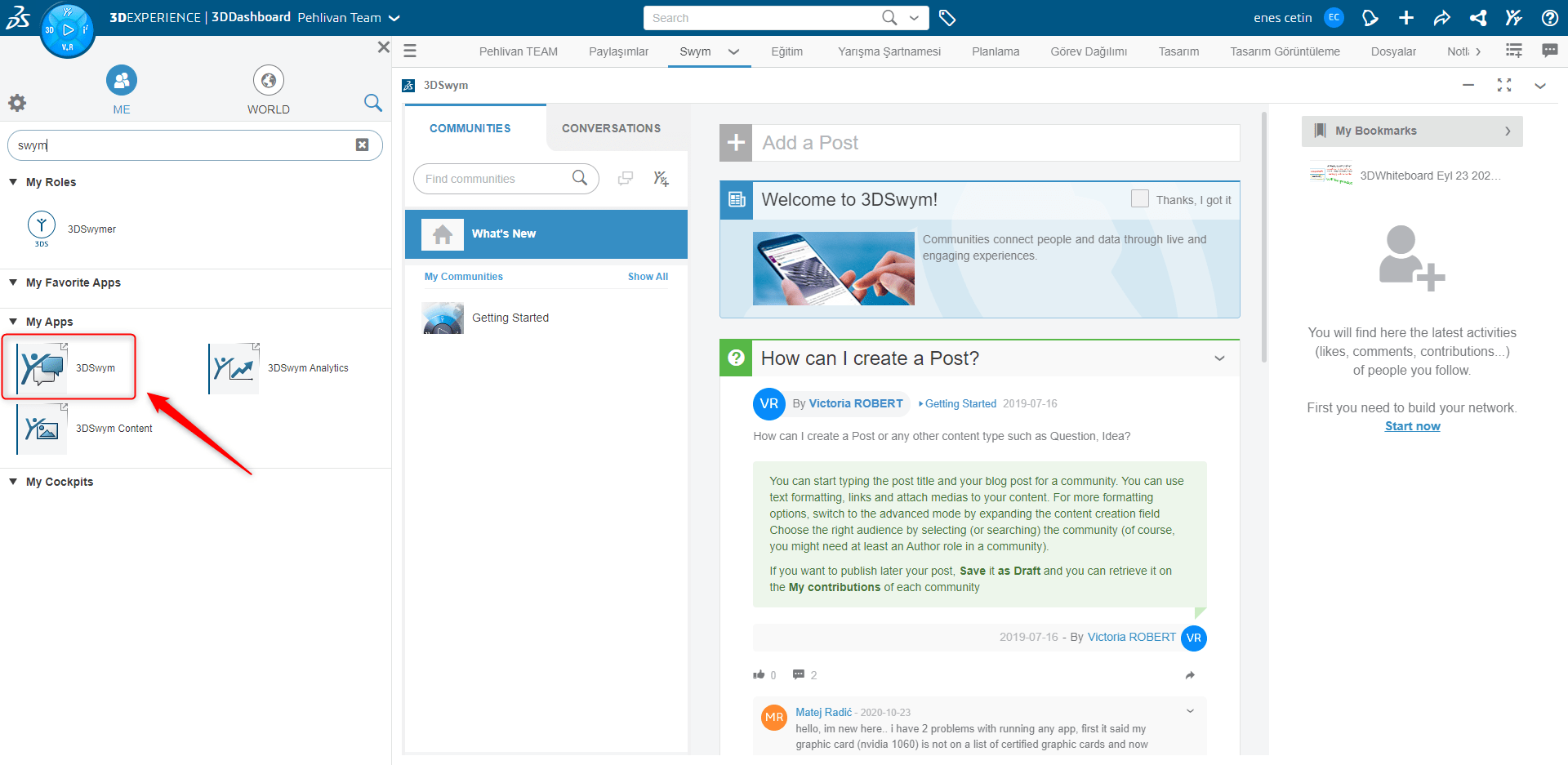Open the 3DS compass button
This screenshot has height=765, width=1568.
coord(68,30)
